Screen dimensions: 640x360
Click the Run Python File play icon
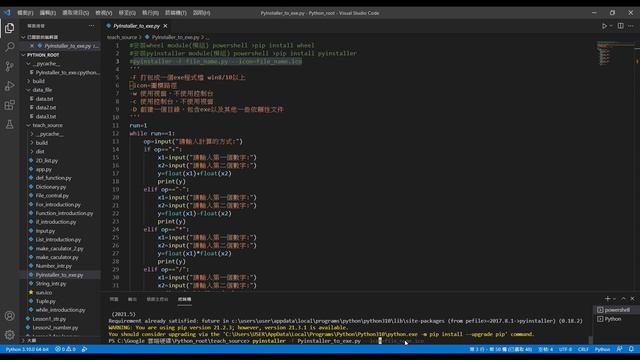[x=604, y=26]
